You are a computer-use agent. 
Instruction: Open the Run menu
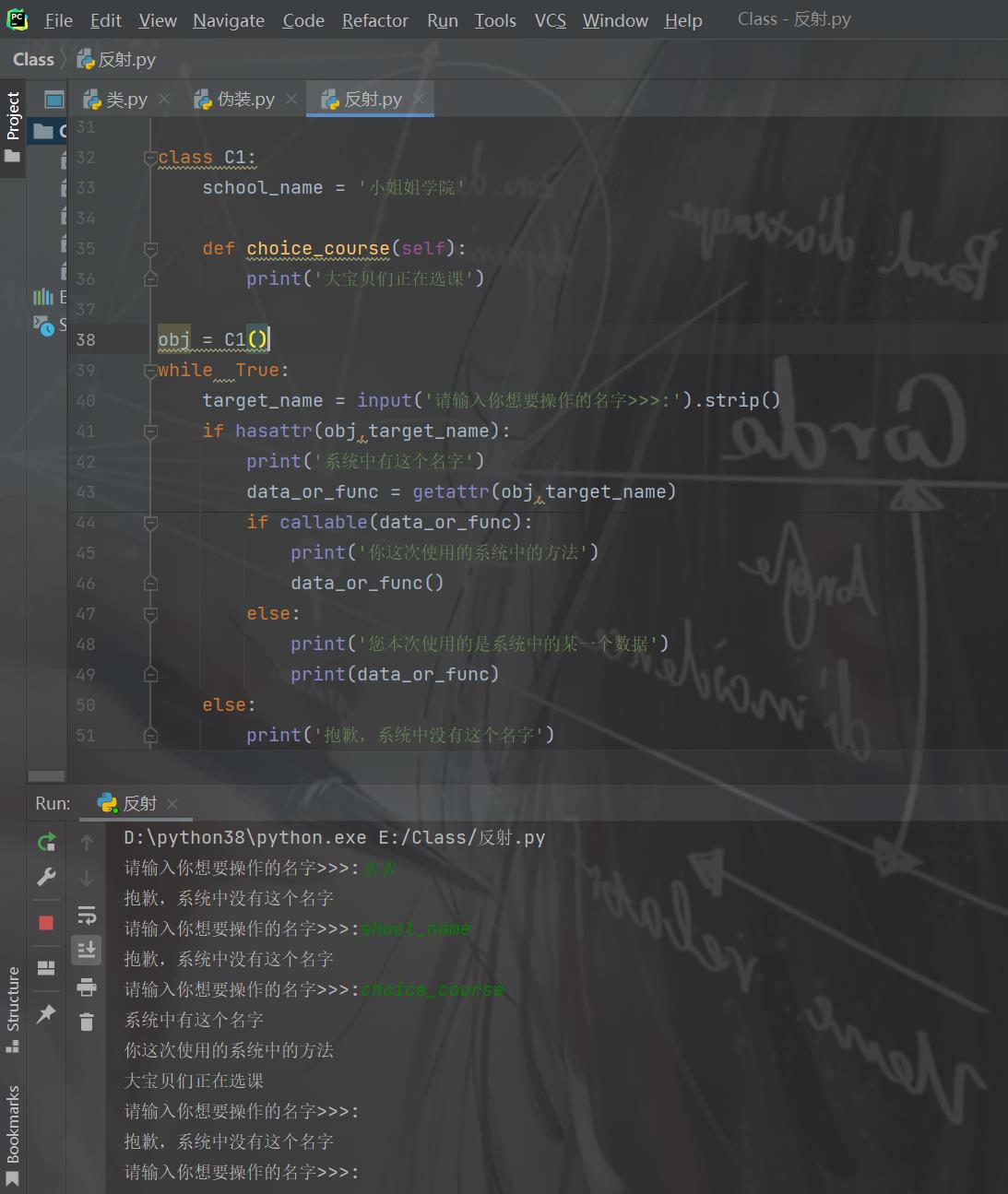pyautogui.click(x=443, y=20)
